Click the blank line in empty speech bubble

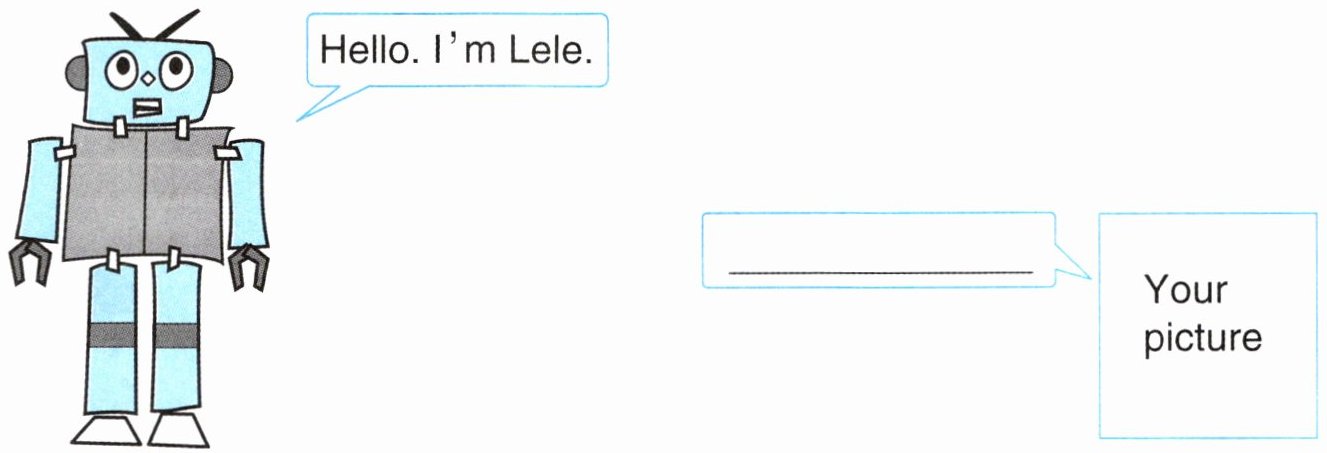(880, 270)
